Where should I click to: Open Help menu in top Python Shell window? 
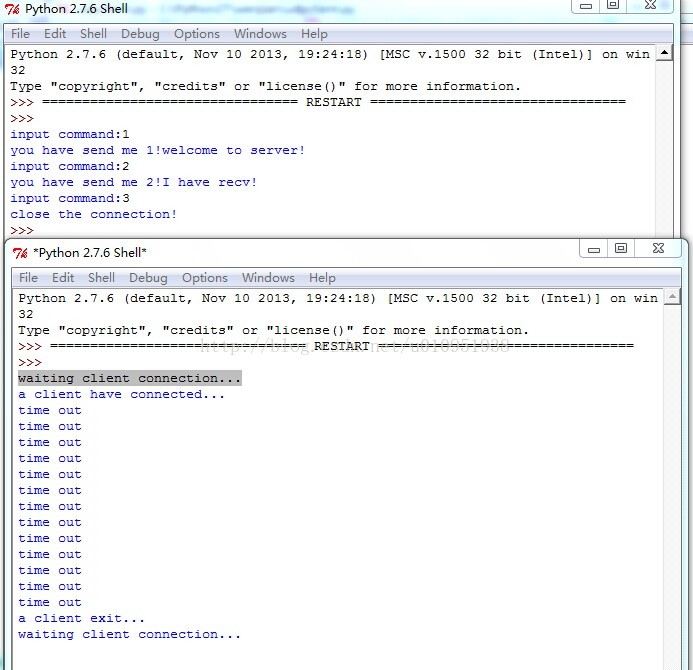click(314, 34)
